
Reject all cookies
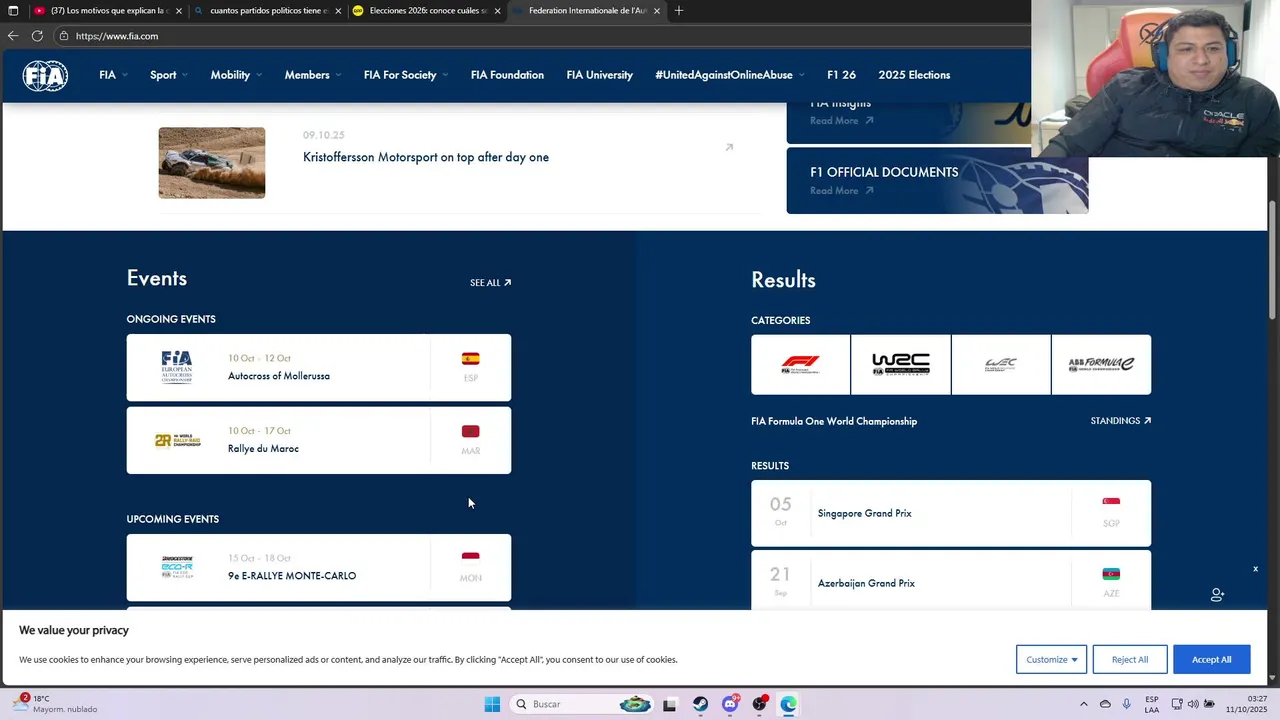click(x=1130, y=659)
